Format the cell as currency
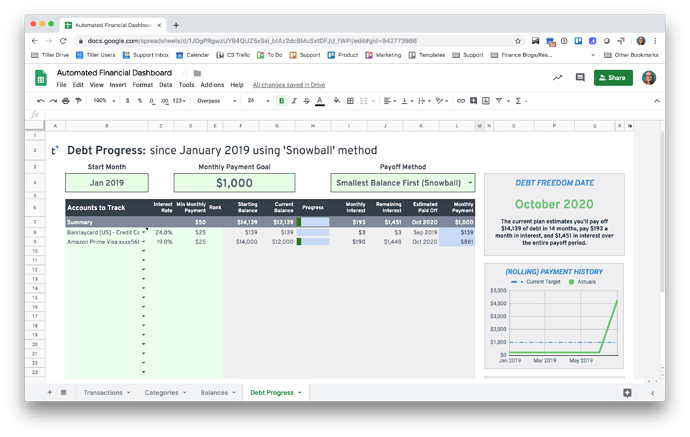The height and width of the screenshot is (437, 690). click(x=128, y=101)
